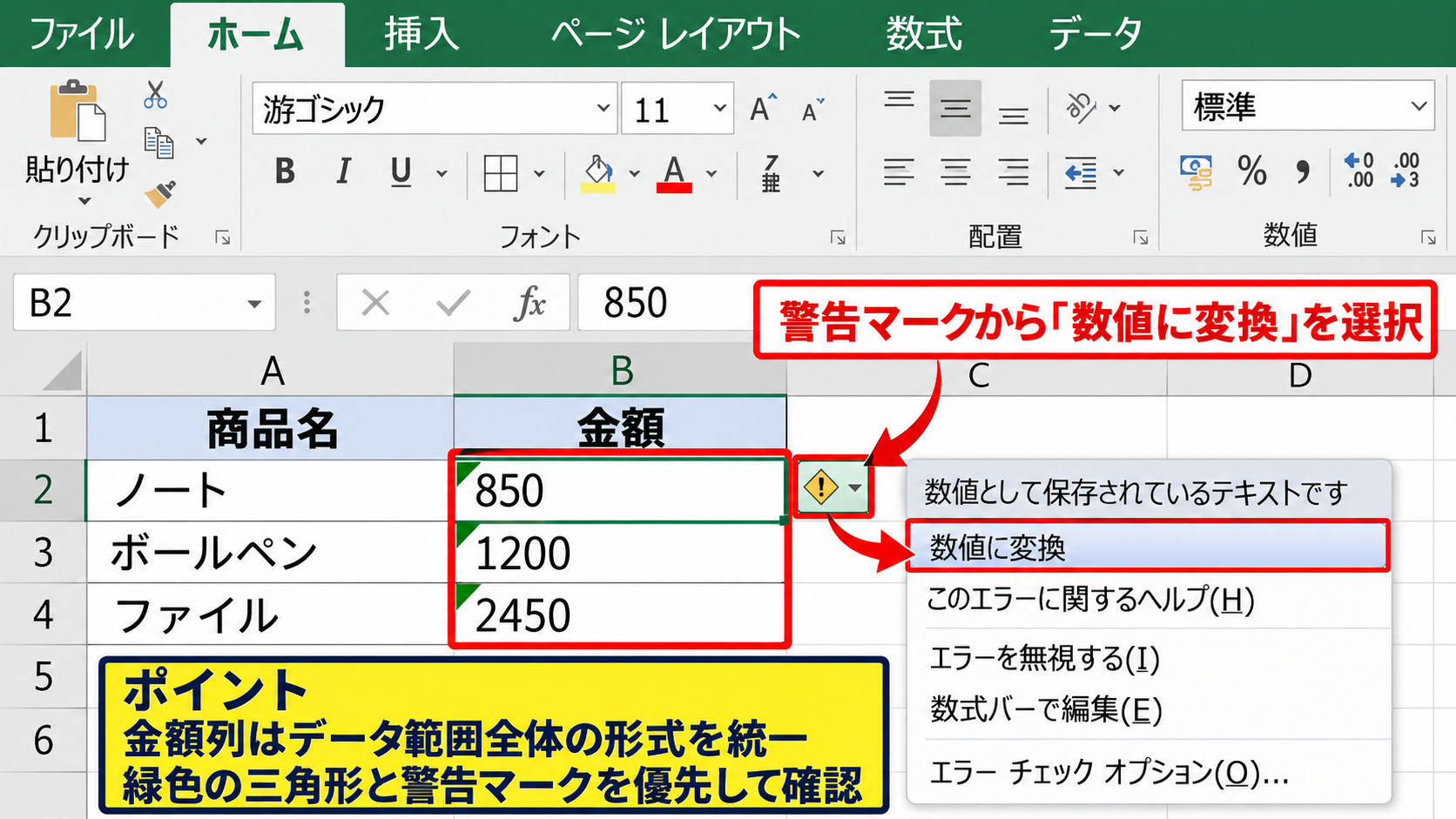Apply borders with the grid icon

(x=501, y=173)
